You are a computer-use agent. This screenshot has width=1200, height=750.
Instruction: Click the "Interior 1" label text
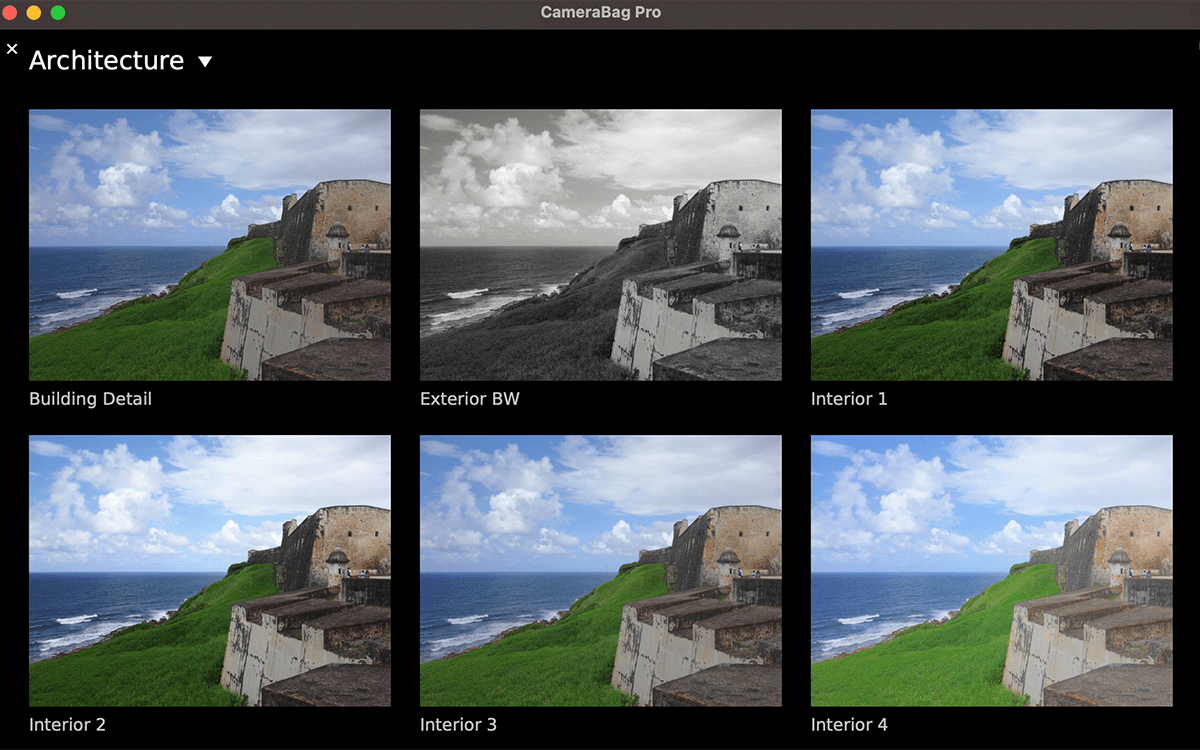[x=849, y=399]
